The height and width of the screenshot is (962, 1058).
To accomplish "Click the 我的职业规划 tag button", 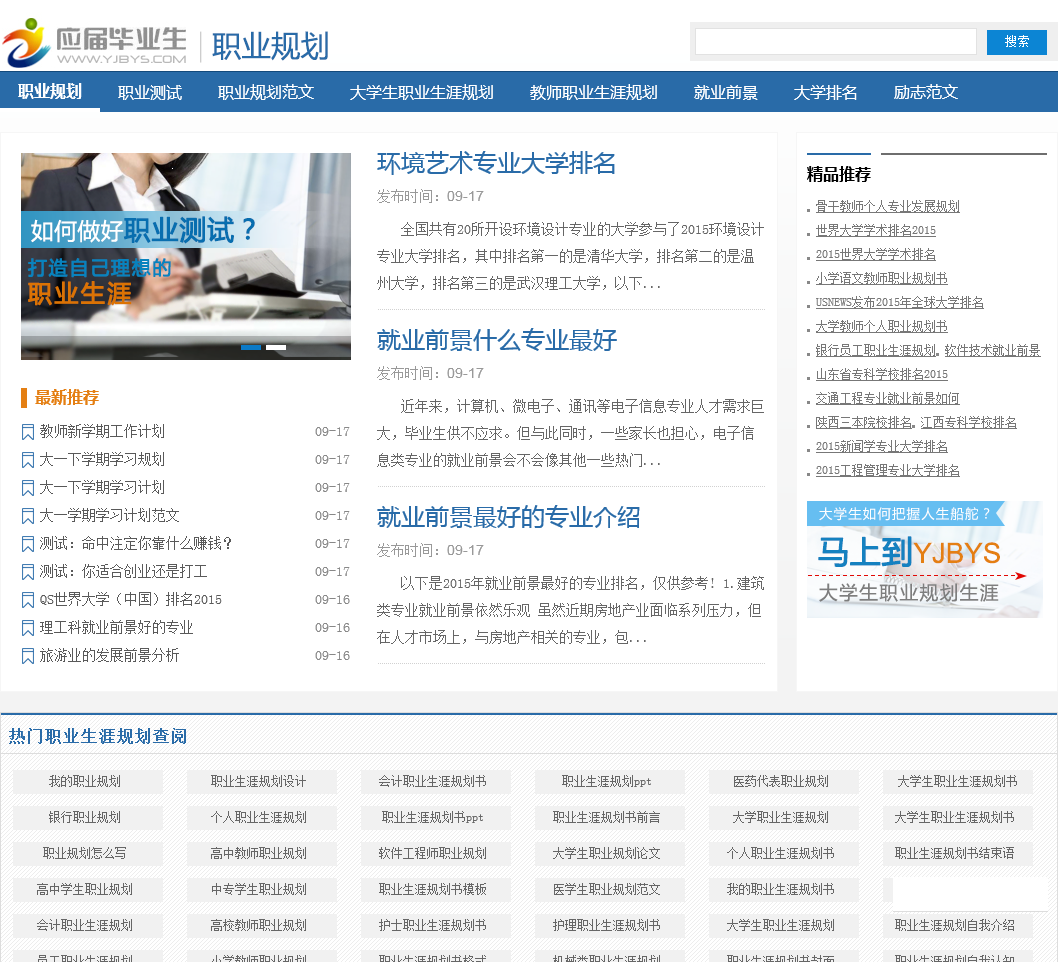I will pos(88,781).
